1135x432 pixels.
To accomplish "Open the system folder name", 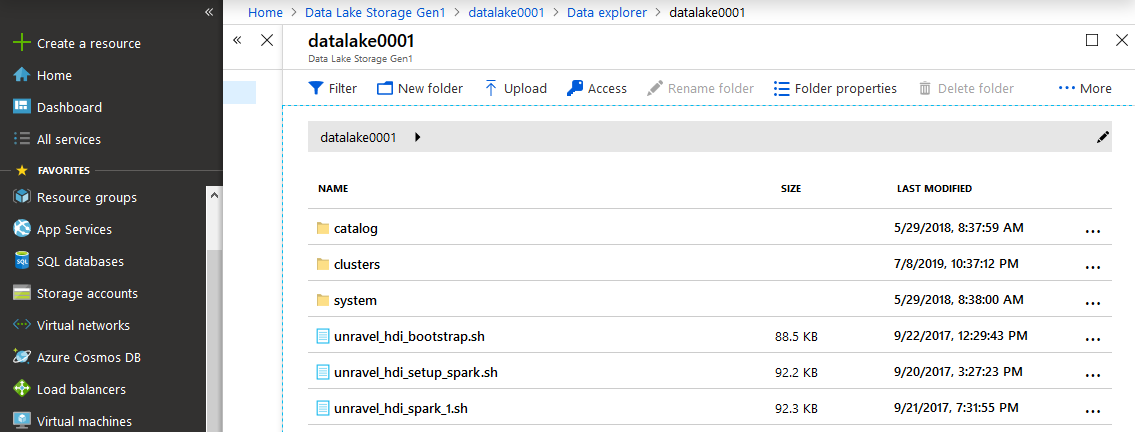I will pyautogui.click(x=355, y=300).
